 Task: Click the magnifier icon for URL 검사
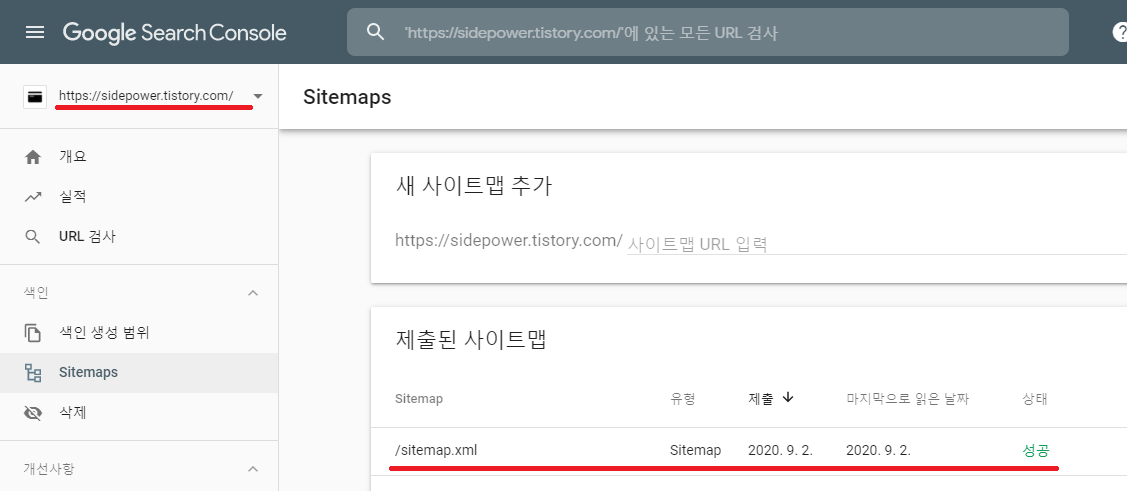tap(32, 237)
